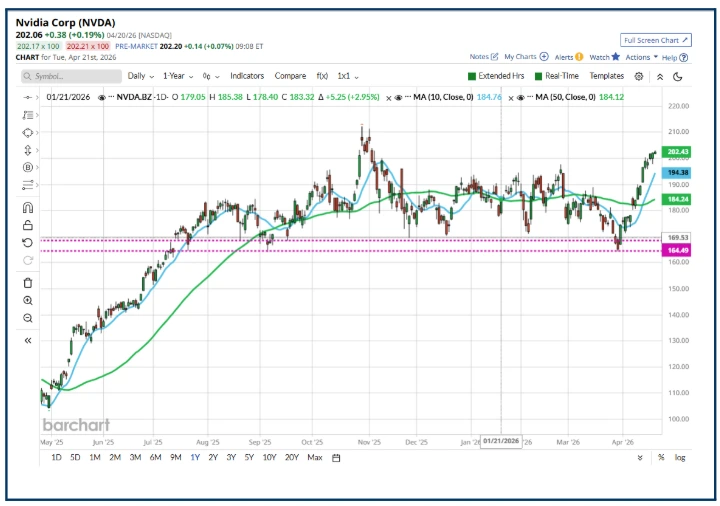Remove the MA (10, Close, 0) indicator
The image size is (720, 506).
tap(388, 98)
